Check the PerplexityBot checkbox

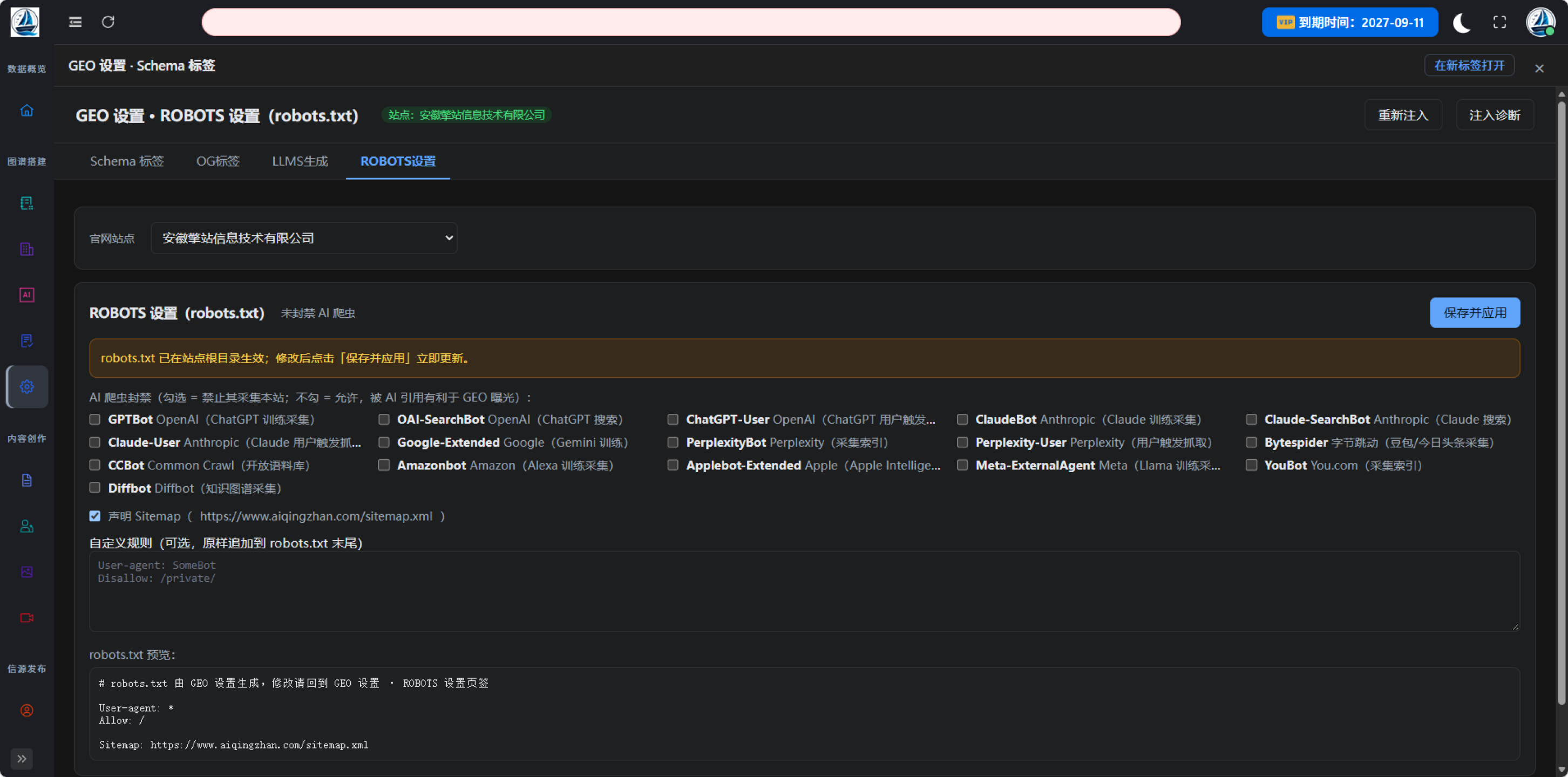tap(673, 442)
